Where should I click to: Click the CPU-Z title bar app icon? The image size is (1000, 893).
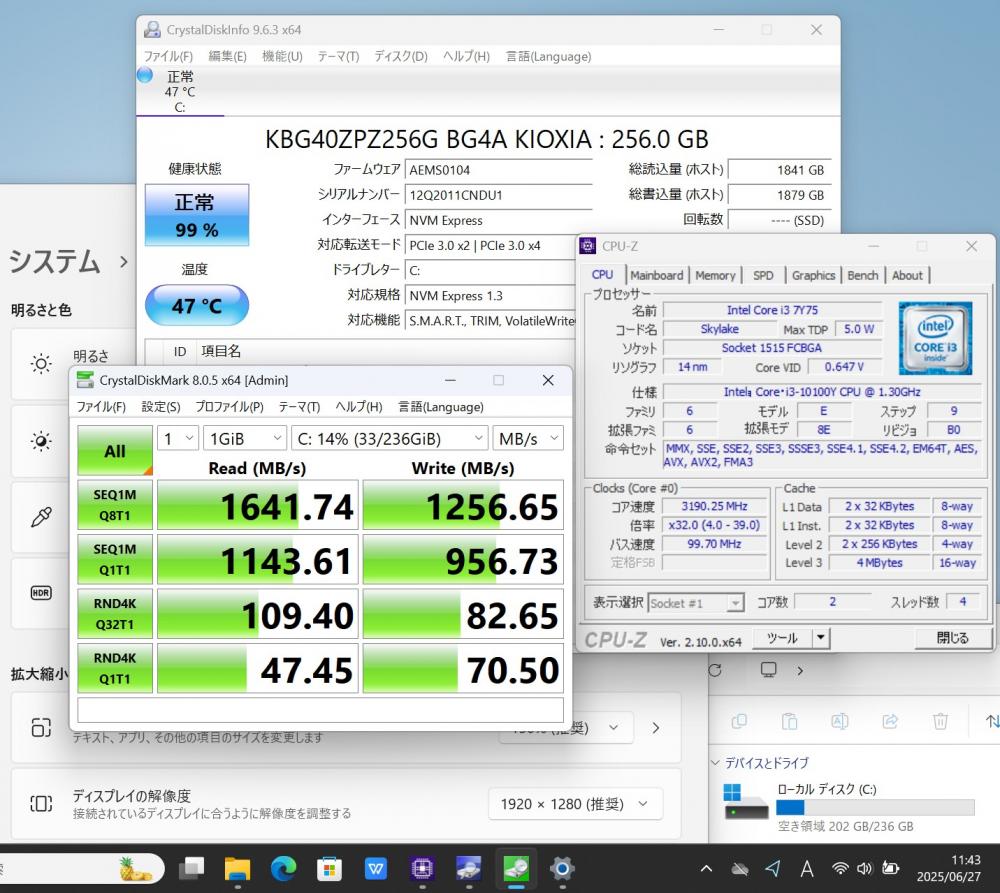click(587, 246)
